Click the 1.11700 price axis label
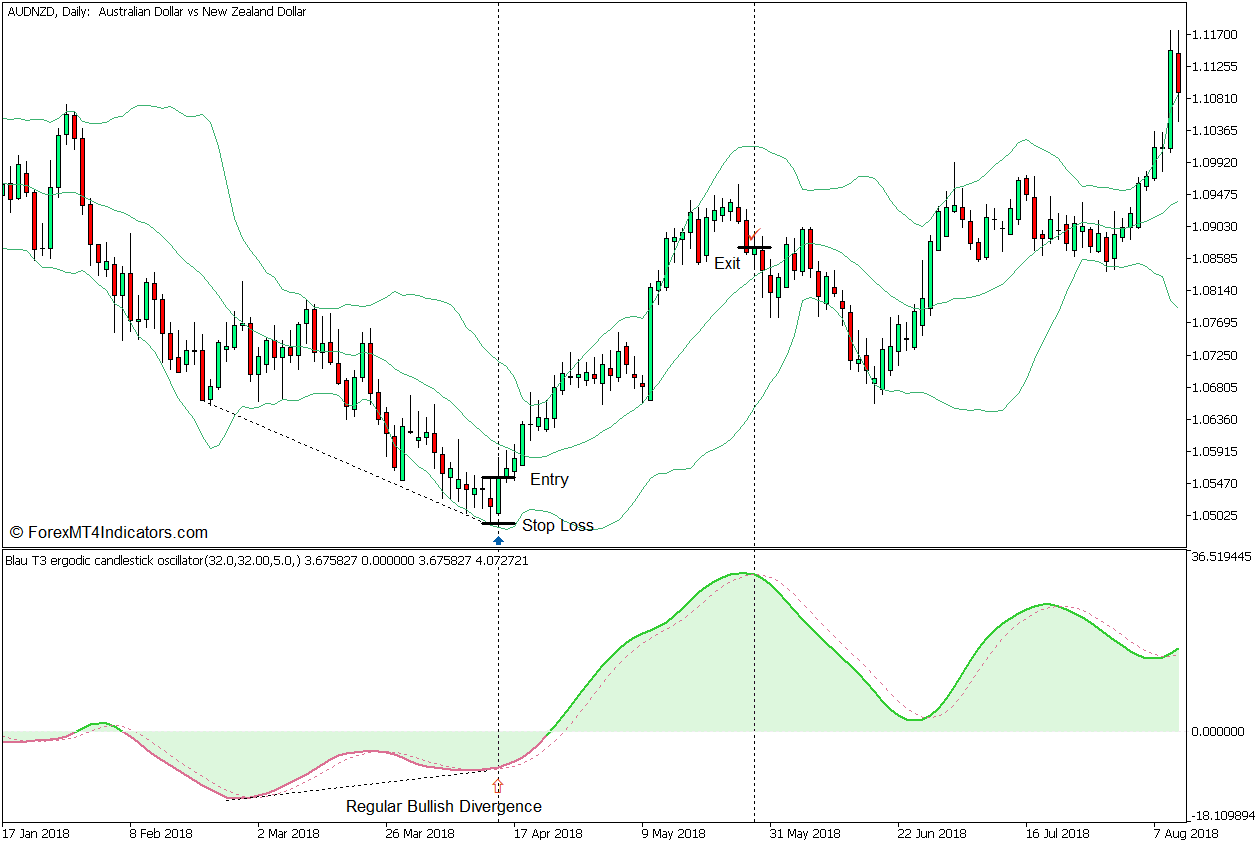This screenshot has height=846, width=1256. coord(1216,35)
